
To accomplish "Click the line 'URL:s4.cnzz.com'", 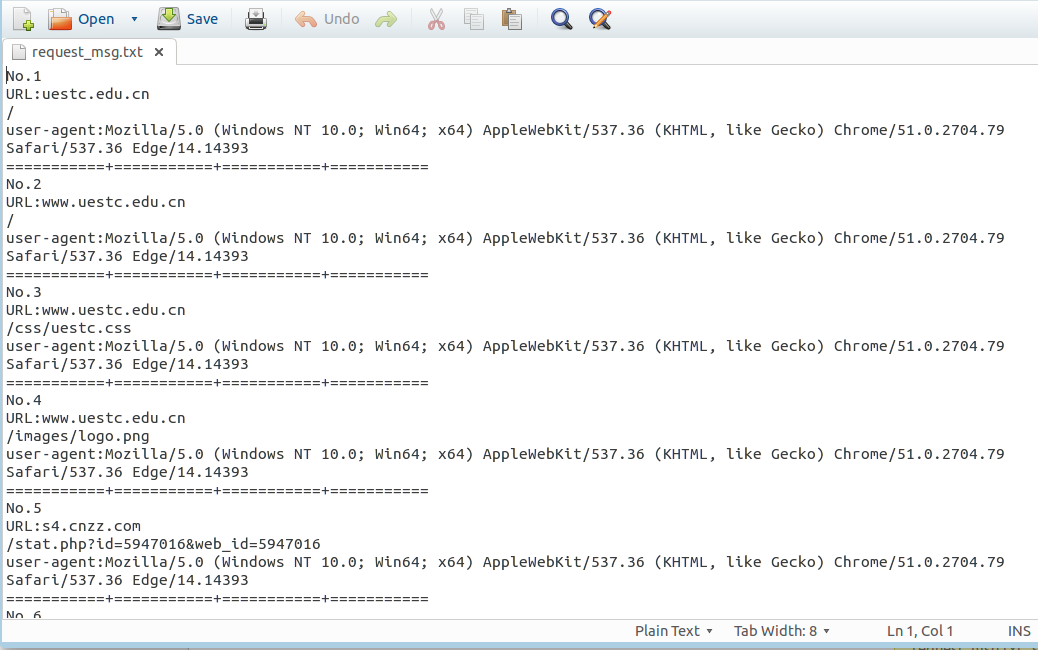I will (x=73, y=526).
